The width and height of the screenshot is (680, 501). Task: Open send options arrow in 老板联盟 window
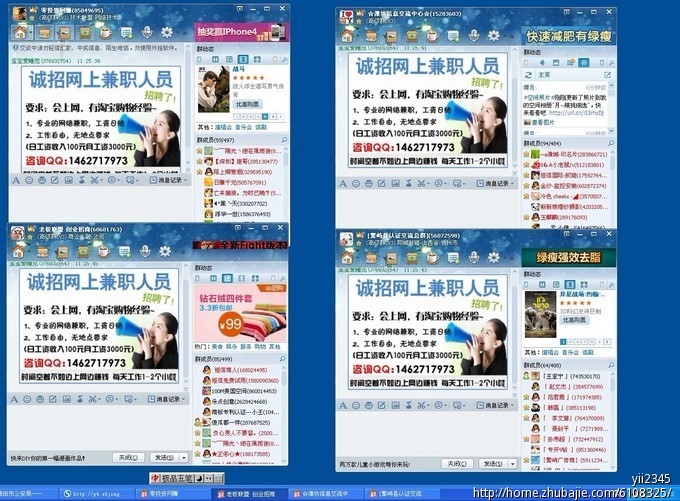click(184, 458)
